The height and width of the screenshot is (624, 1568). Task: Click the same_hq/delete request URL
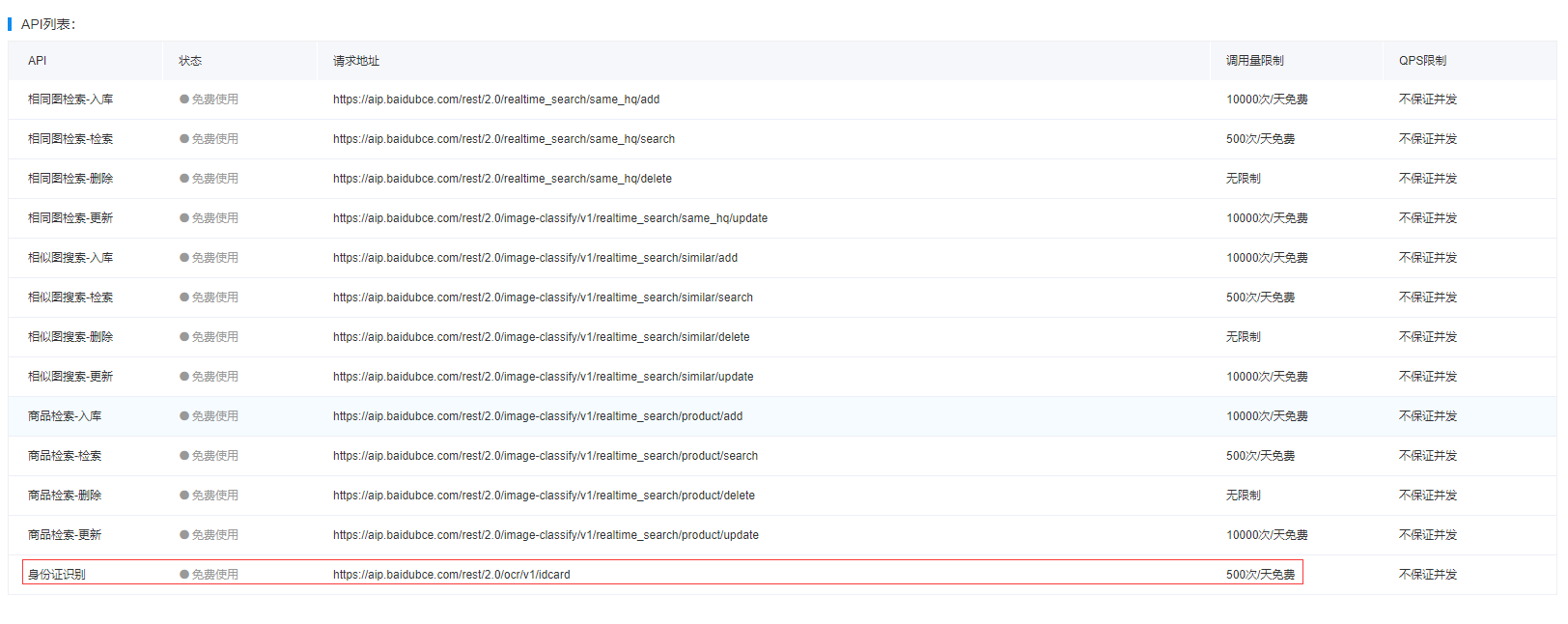(x=502, y=179)
